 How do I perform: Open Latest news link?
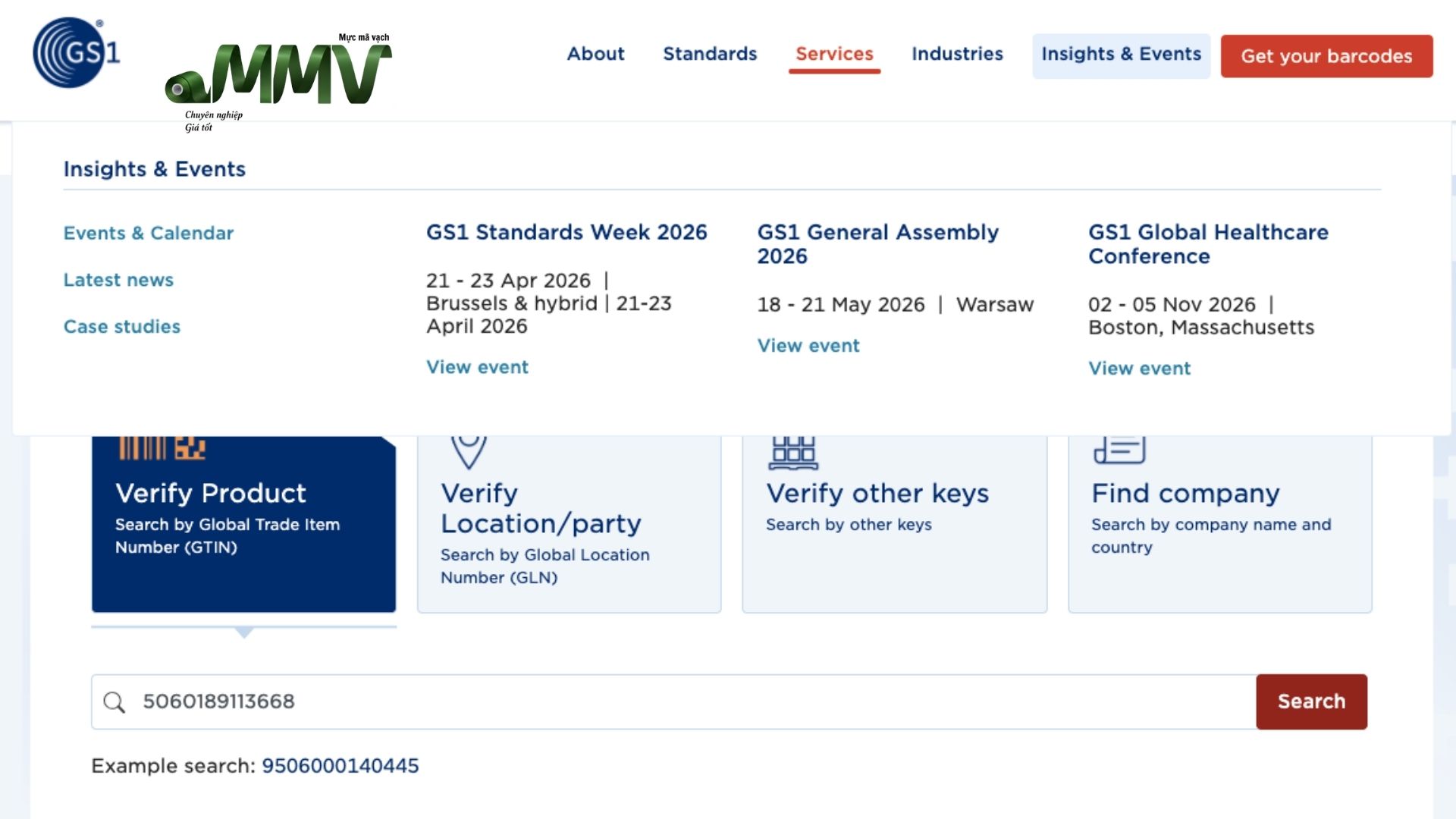tap(118, 280)
